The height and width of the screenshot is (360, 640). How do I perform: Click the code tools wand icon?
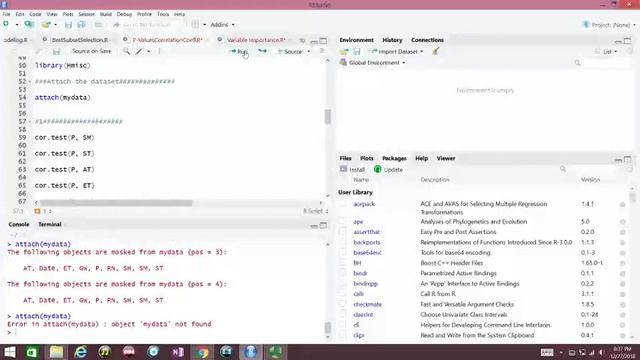coord(140,51)
